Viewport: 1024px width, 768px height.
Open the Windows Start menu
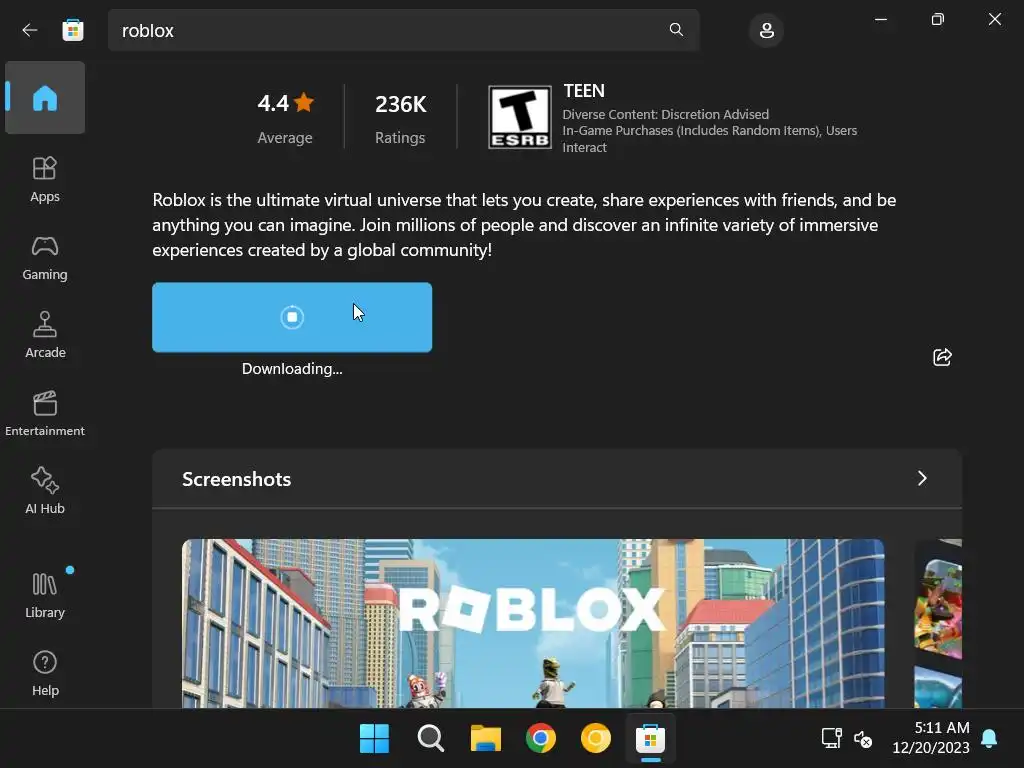coord(374,739)
